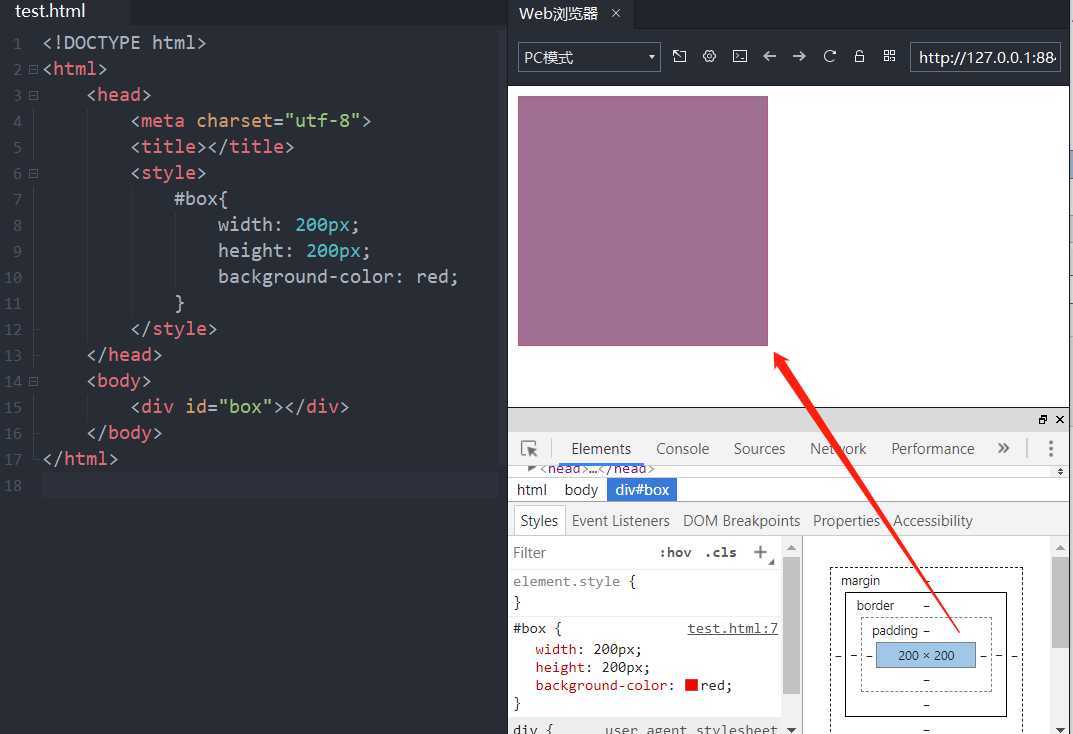Toggle the .cls class editor button
This screenshot has width=1073, height=734.
(x=721, y=553)
